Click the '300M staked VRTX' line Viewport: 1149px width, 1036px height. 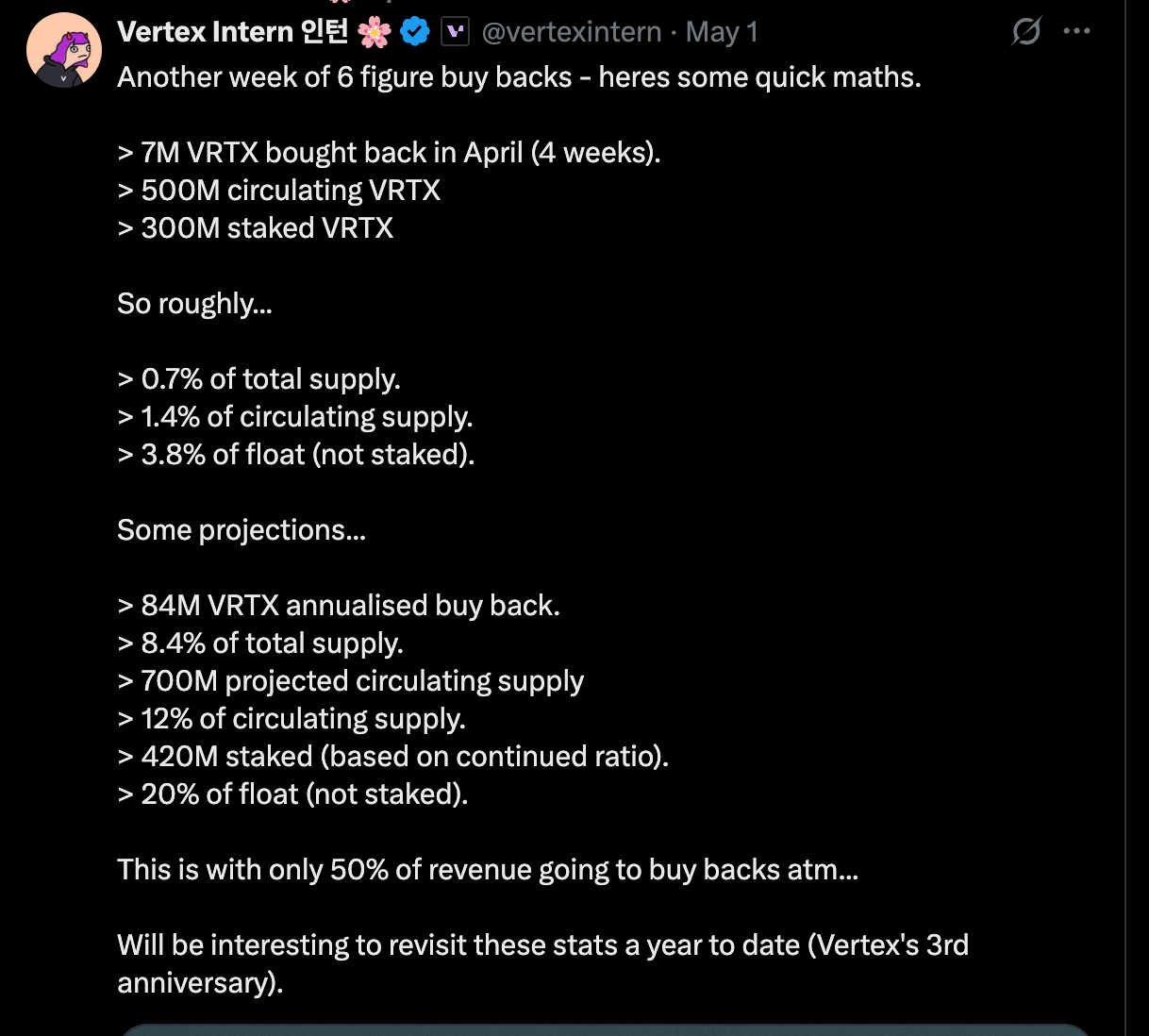256,228
